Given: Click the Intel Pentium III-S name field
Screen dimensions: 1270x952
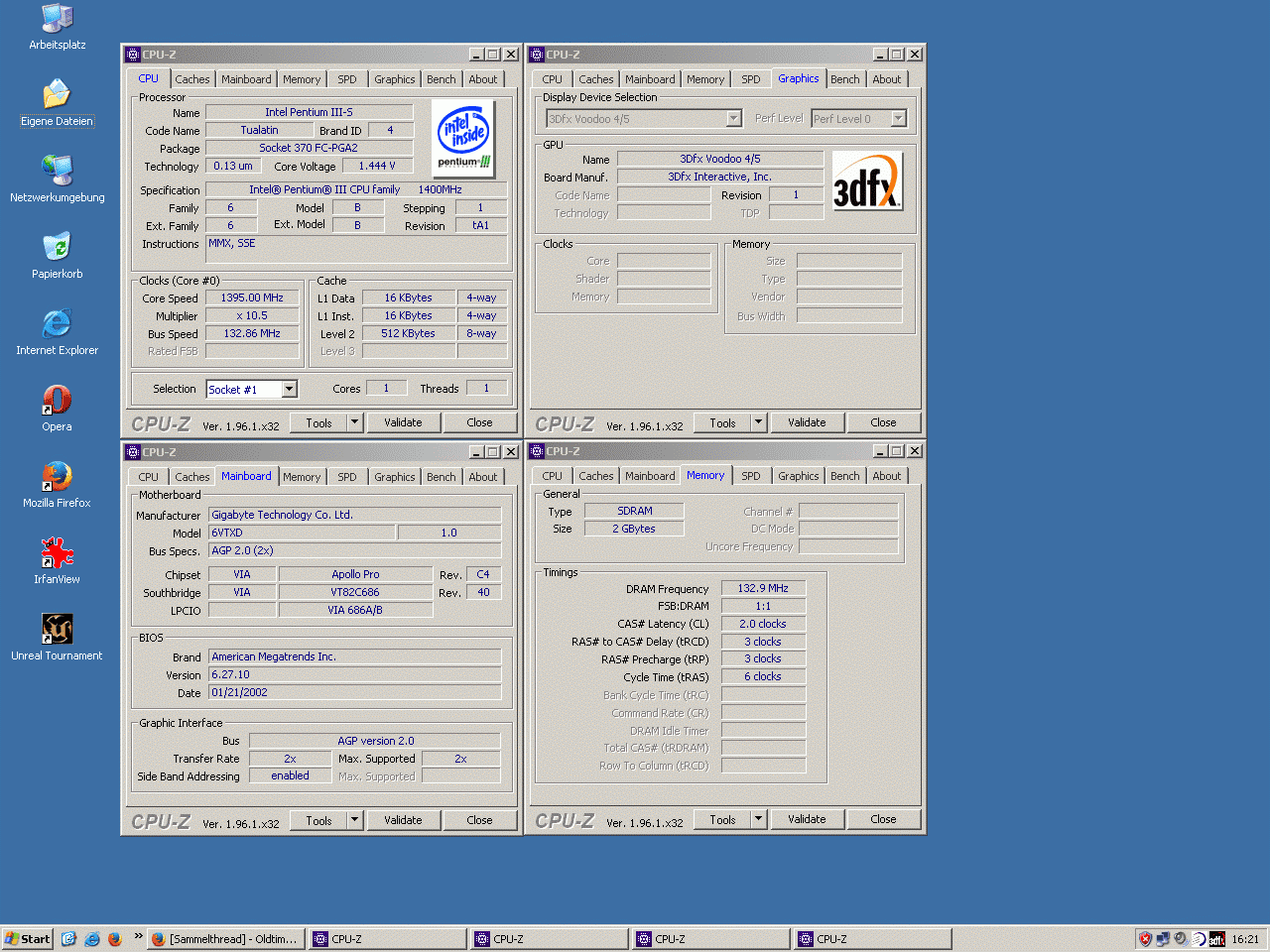Looking at the screenshot, I should coord(309,112).
